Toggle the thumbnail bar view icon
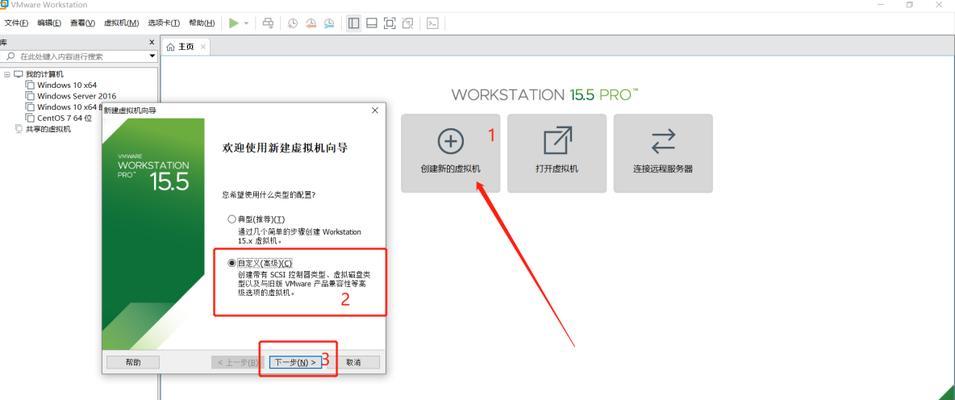 372,23
